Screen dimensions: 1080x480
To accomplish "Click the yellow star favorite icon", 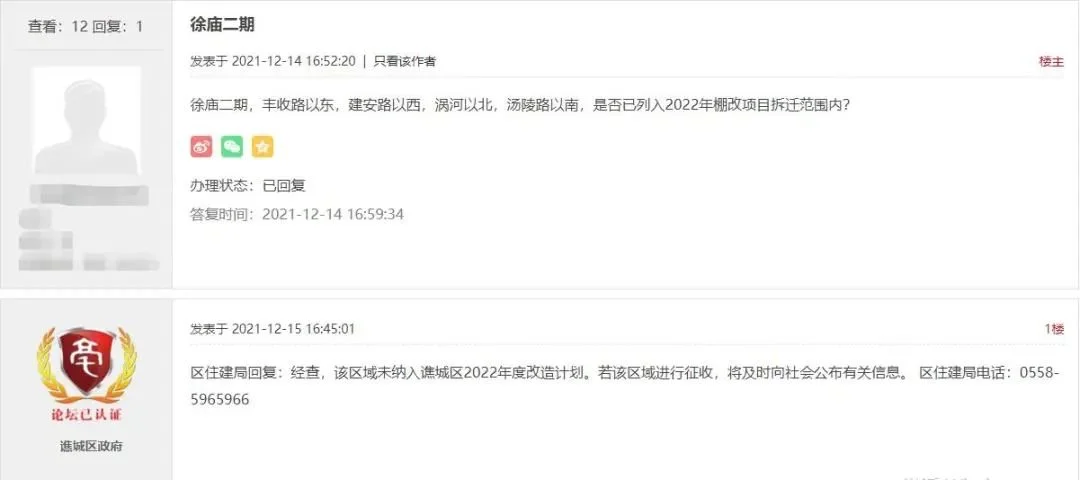I will click(262, 146).
